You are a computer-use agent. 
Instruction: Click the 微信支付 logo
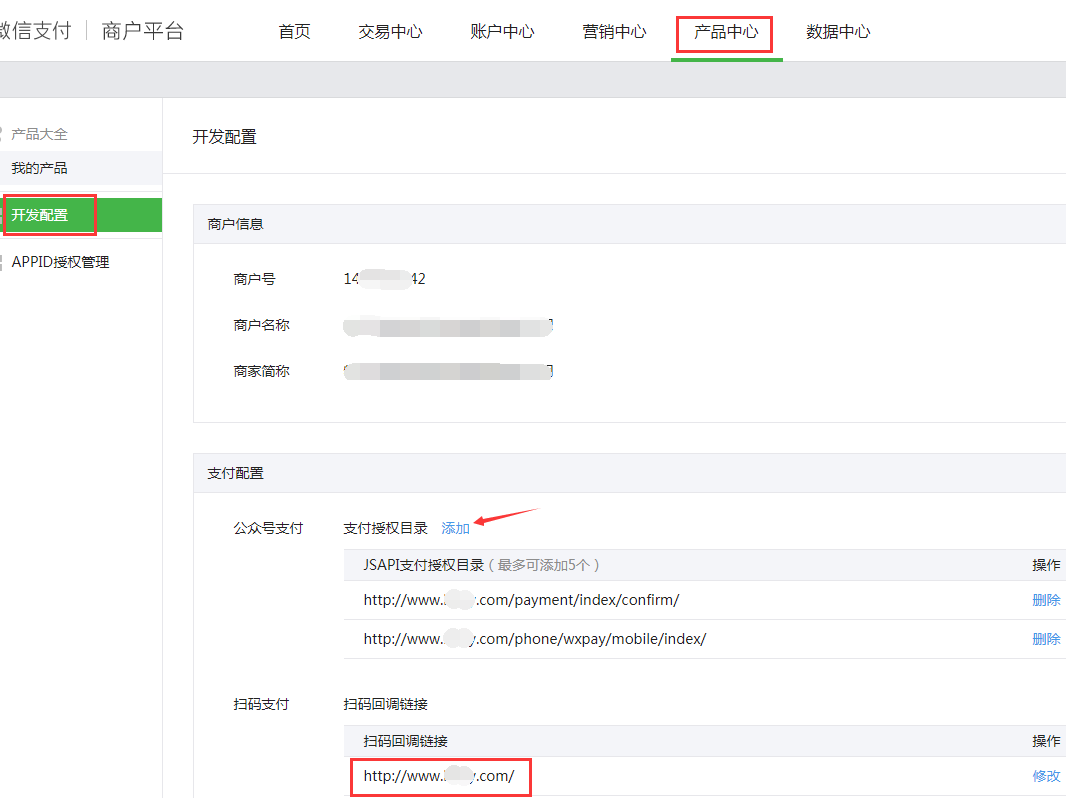coord(35,31)
